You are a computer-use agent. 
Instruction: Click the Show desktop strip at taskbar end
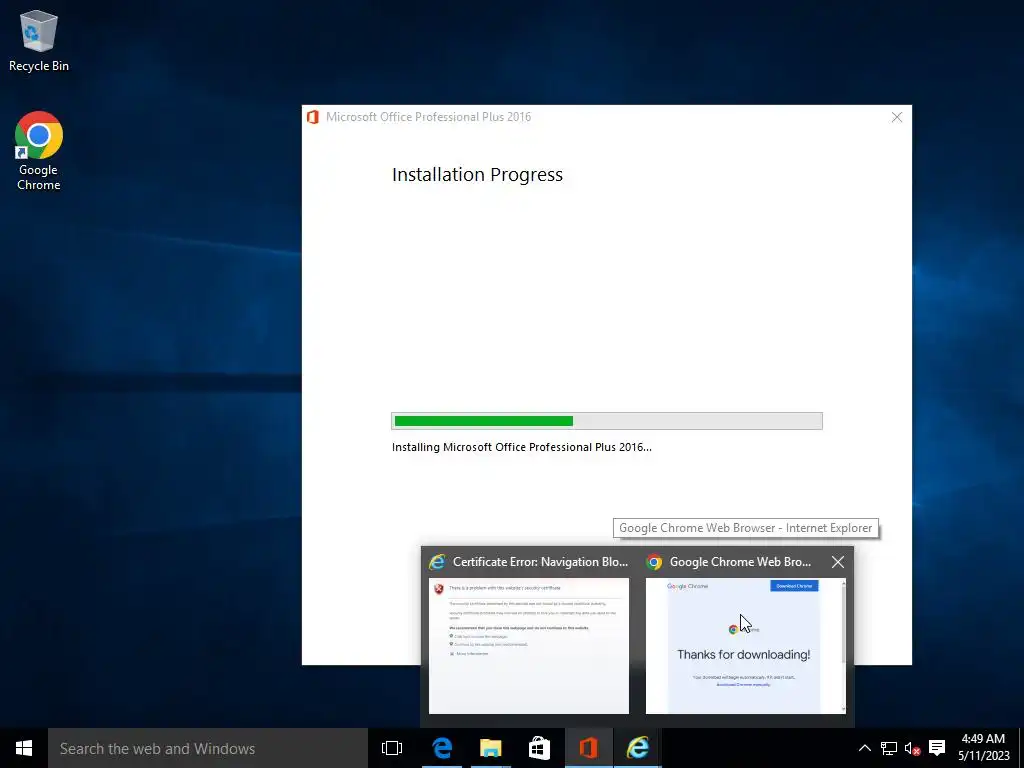point(1021,748)
